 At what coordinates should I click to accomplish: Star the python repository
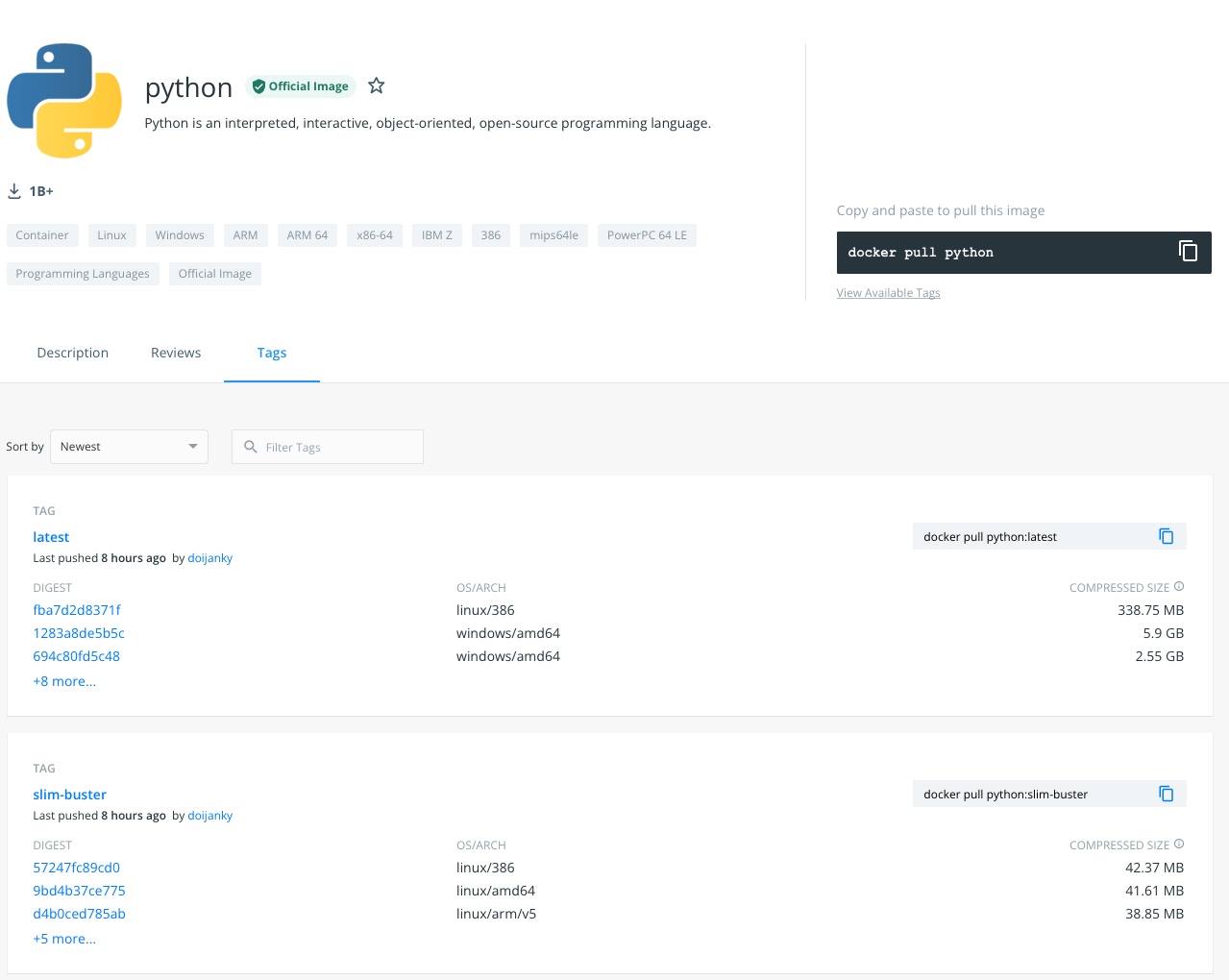click(377, 86)
